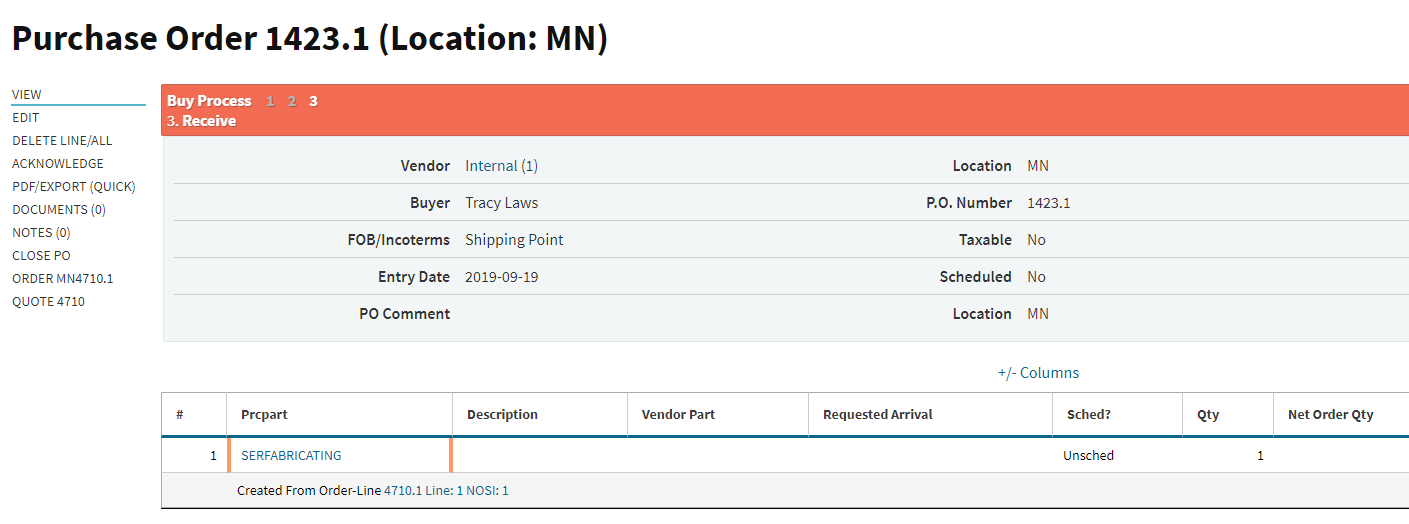This screenshot has width=1409, height=524.
Task: Open QUOTE 4710 link
Action: [x=48, y=302]
